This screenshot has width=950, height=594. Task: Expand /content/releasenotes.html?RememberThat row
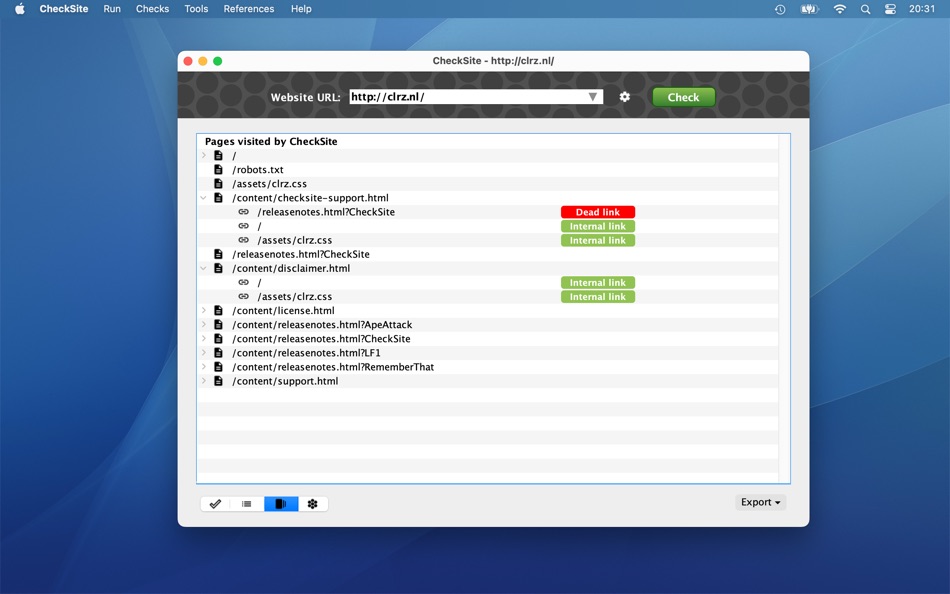(x=204, y=367)
